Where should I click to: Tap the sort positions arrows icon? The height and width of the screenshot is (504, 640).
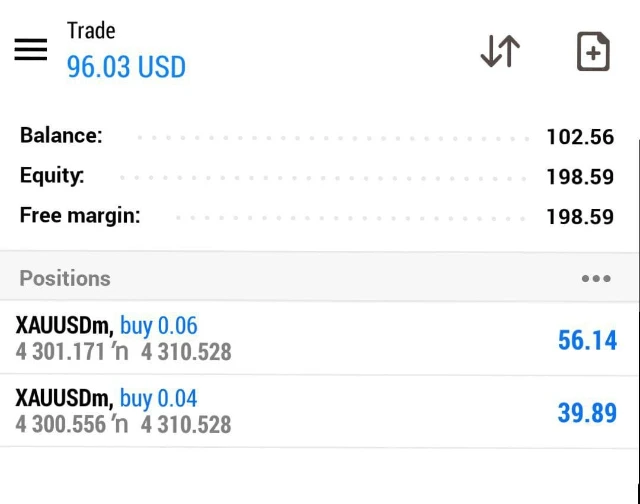[500, 51]
